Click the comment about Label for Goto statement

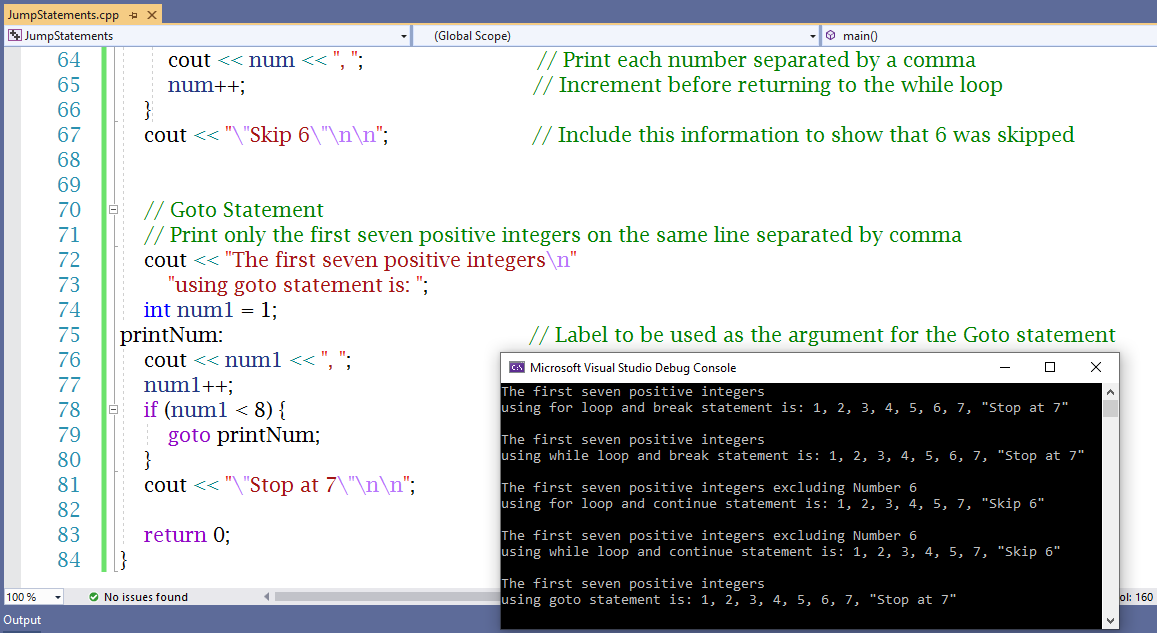coord(822,335)
